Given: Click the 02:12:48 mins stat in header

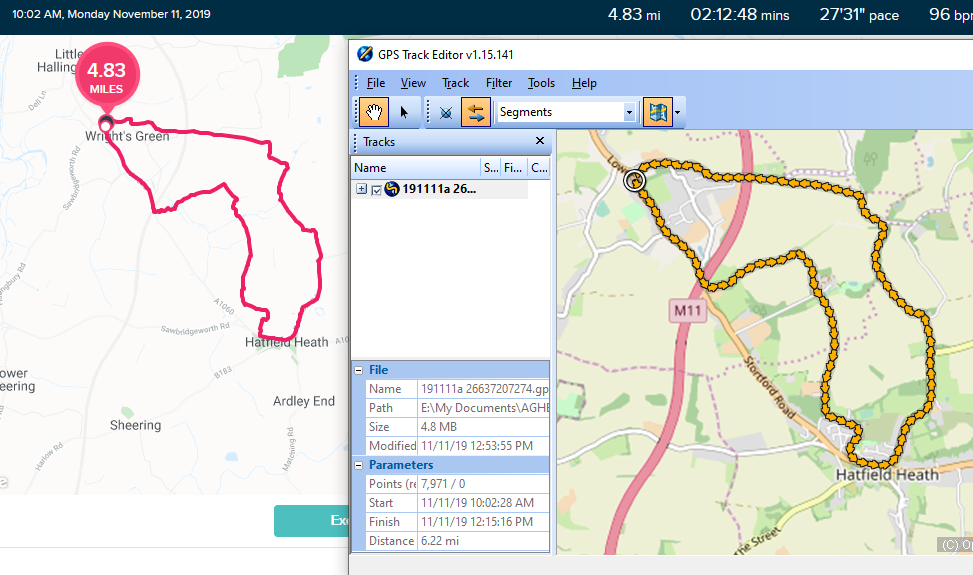Looking at the screenshot, I should (740, 14).
